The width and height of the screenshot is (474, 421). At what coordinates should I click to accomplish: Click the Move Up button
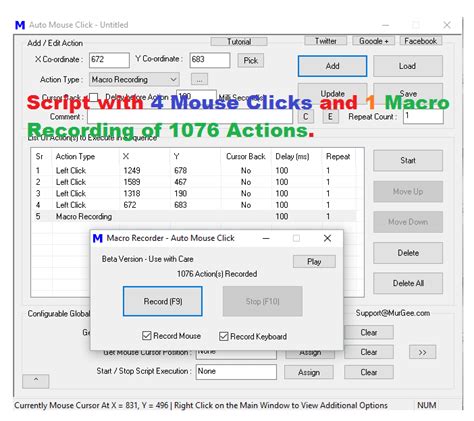pyautogui.click(x=408, y=192)
